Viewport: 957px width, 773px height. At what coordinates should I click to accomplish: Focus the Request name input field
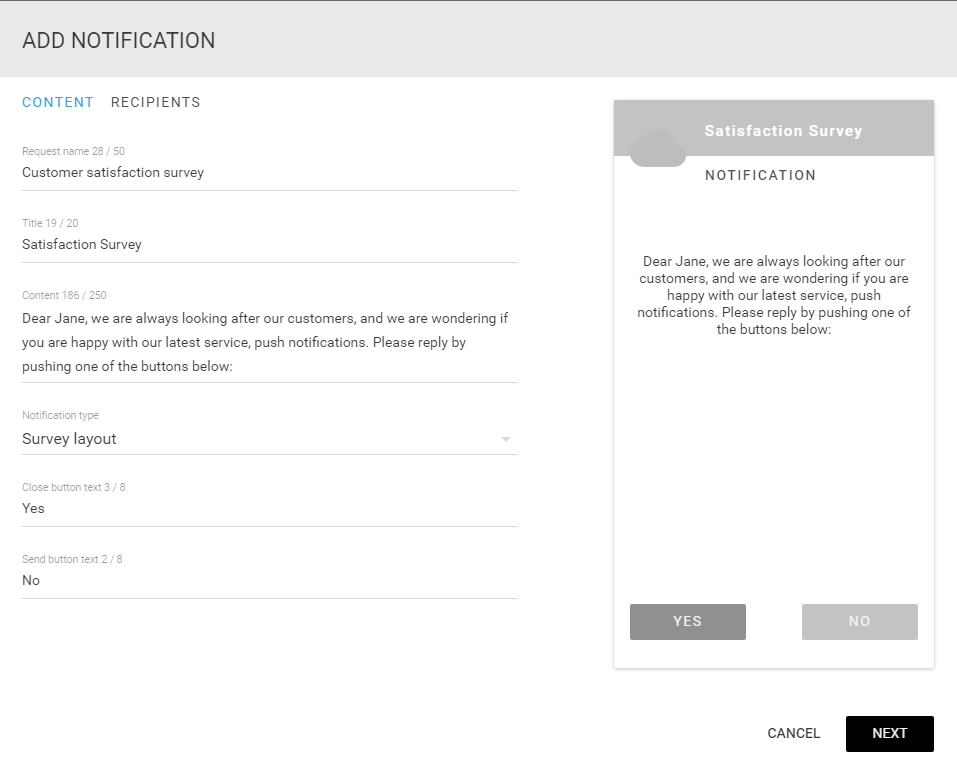point(270,173)
